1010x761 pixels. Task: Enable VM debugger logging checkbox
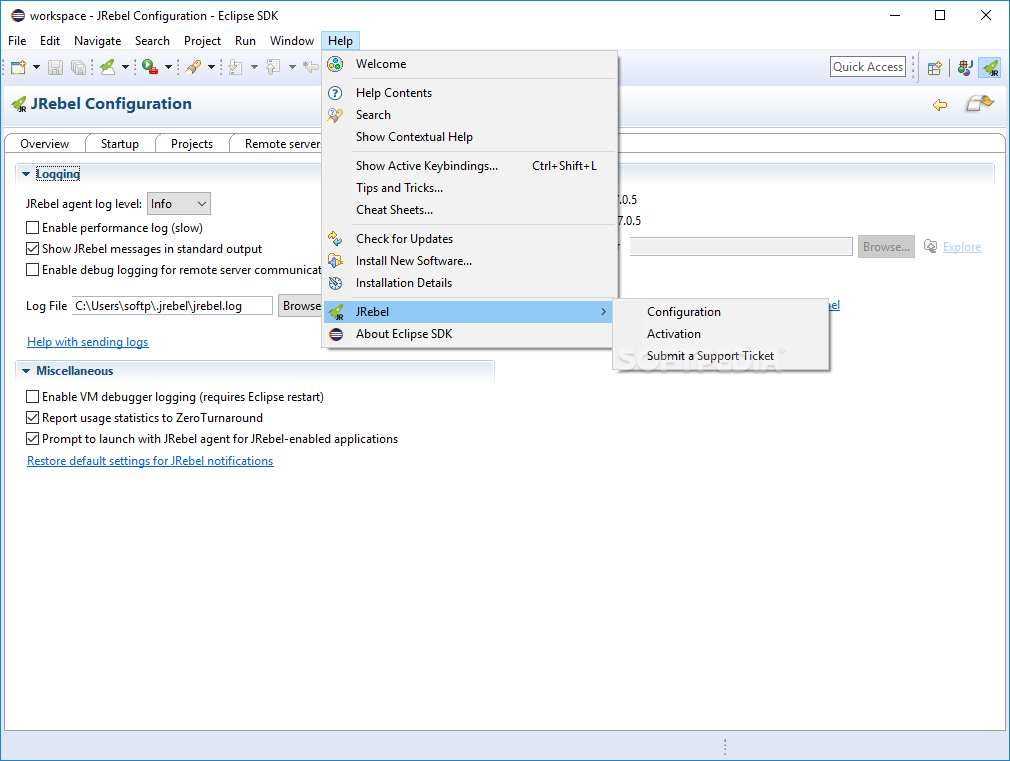[x=32, y=396]
